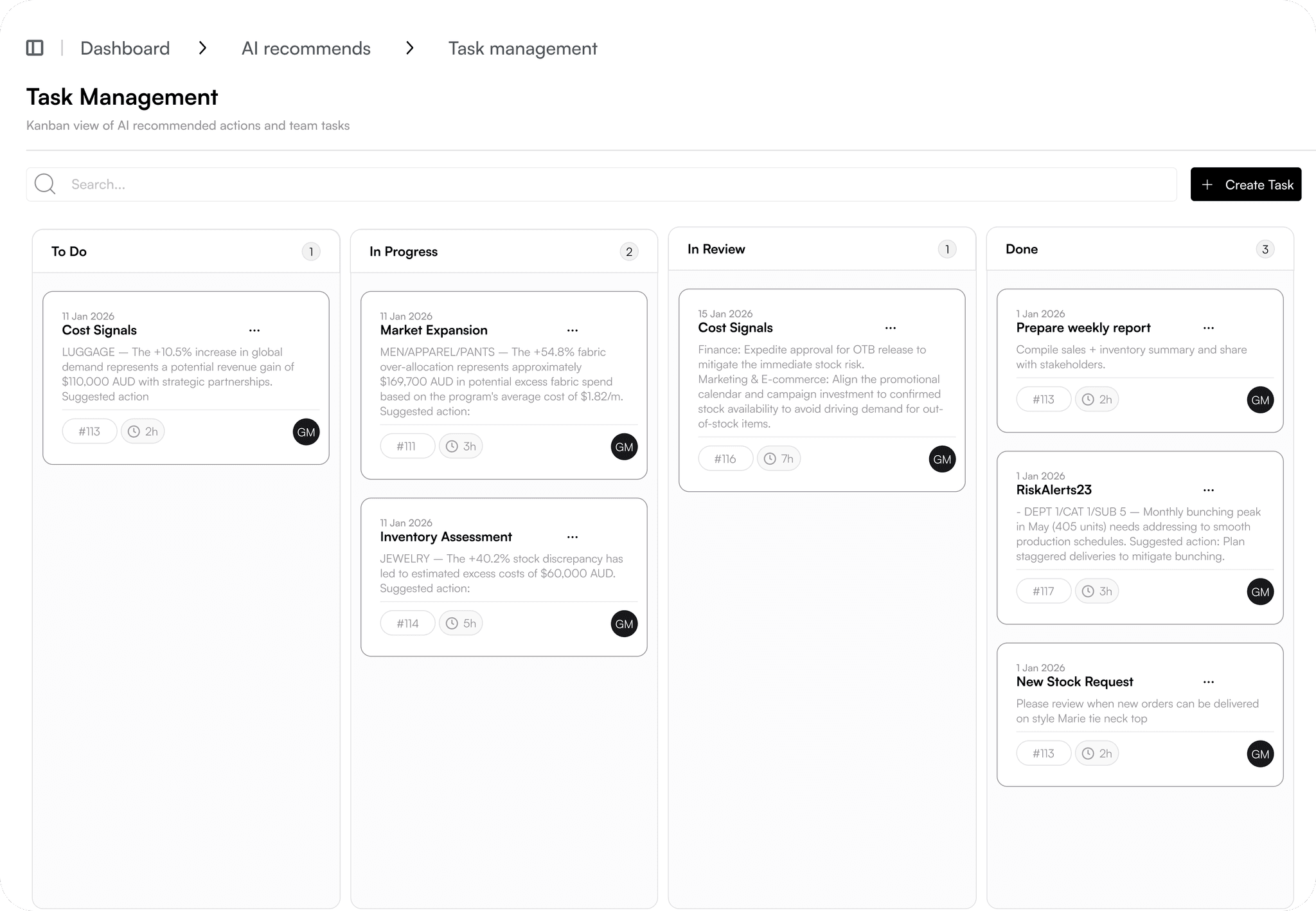The height and width of the screenshot is (911, 1316).
Task: Toggle the sidebar panel icon
Action: 35,48
